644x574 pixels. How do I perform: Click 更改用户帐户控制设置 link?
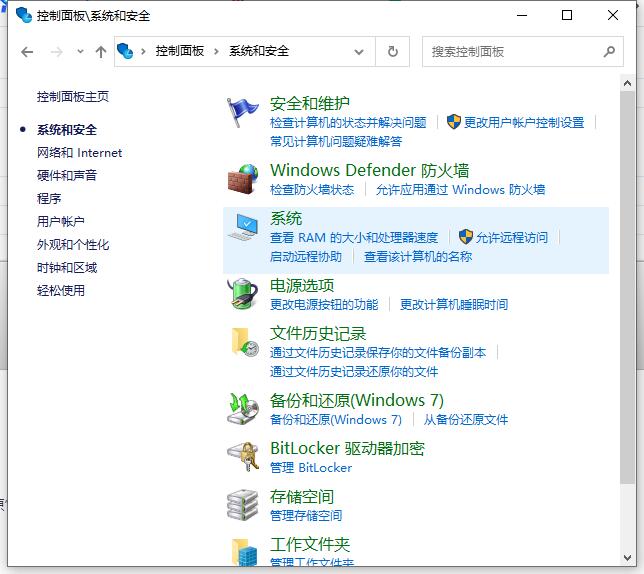tap(524, 122)
